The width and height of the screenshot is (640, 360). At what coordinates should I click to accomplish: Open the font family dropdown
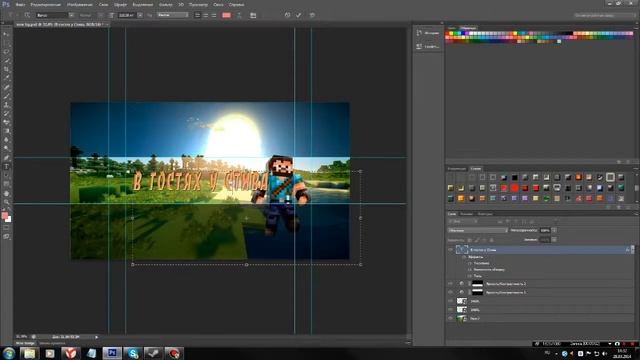coord(71,15)
